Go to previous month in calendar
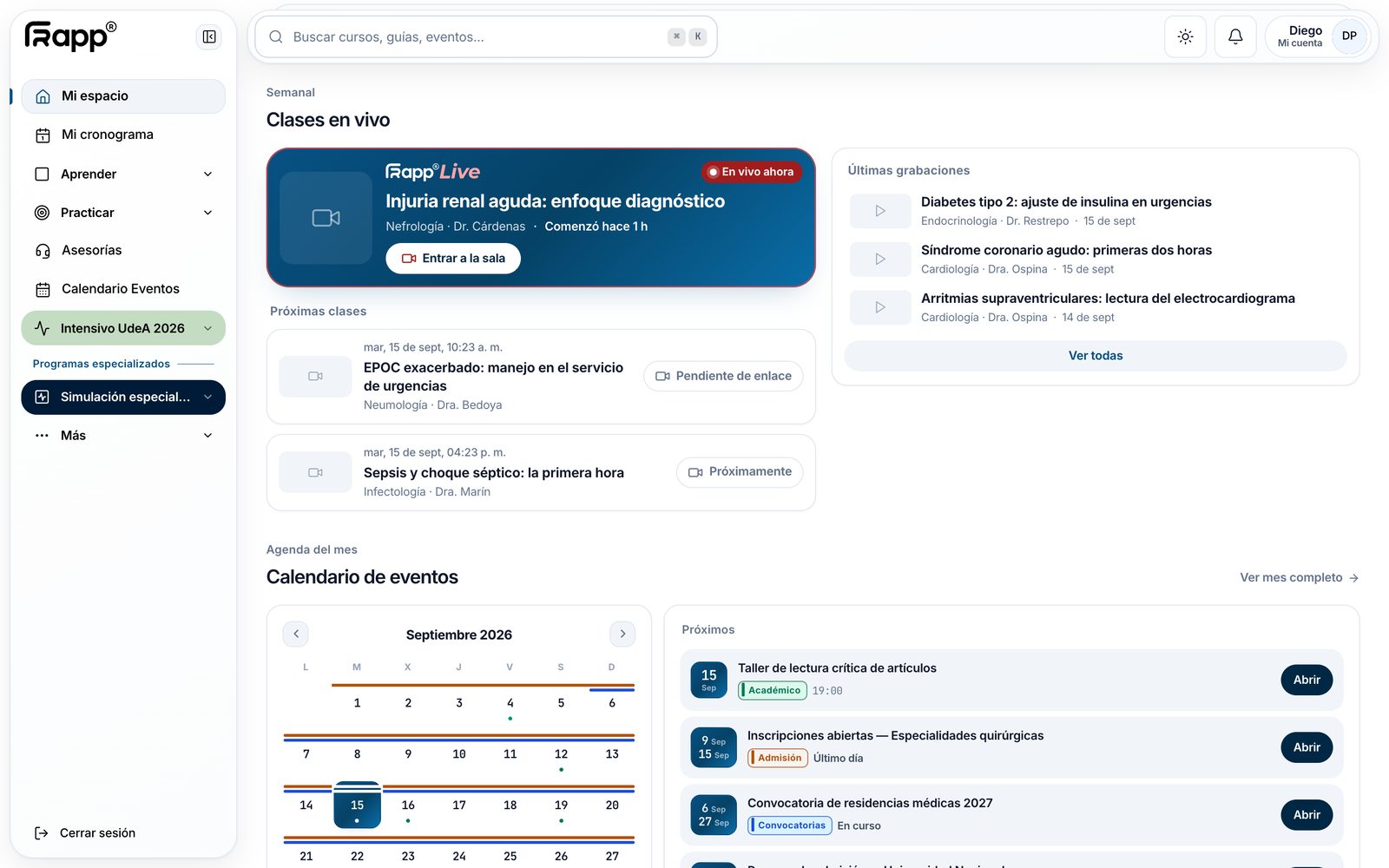Screen dimensions: 1389x868 pyautogui.click(x=296, y=634)
